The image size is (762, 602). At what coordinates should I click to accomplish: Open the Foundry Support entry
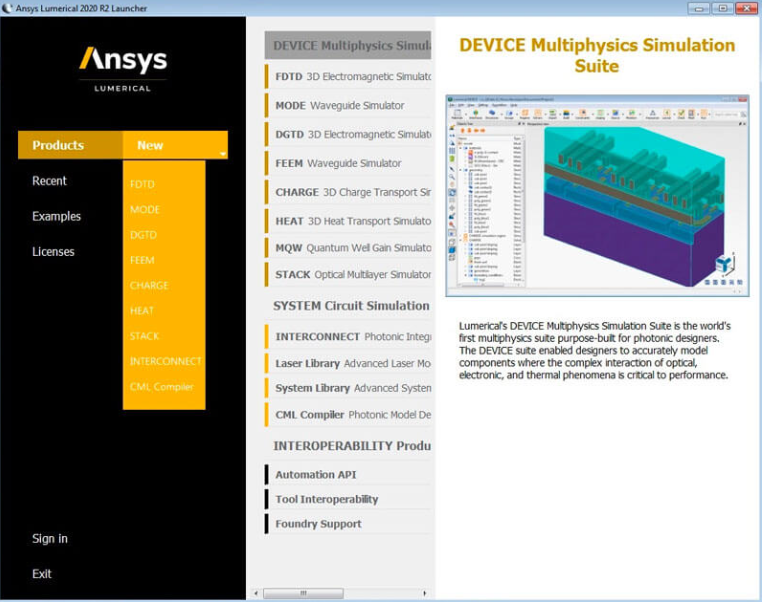pyautogui.click(x=348, y=524)
